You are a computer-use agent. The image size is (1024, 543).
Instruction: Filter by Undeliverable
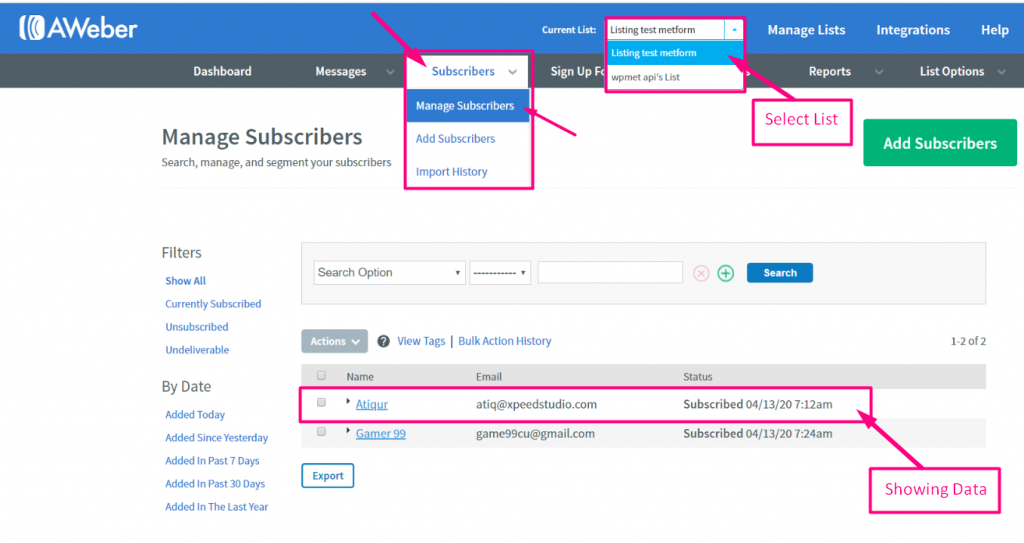(x=197, y=350)
